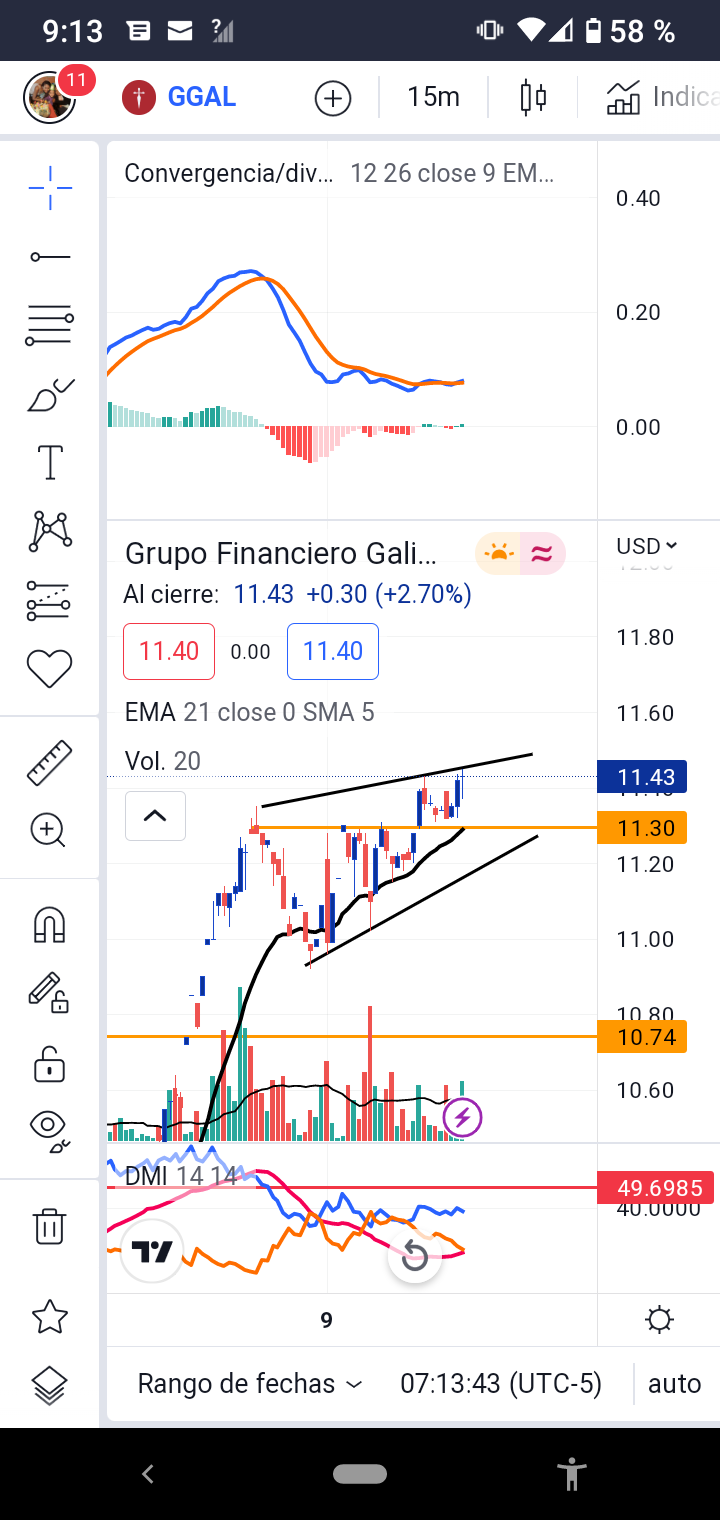Click the trash remove drawings icon

50,1225
